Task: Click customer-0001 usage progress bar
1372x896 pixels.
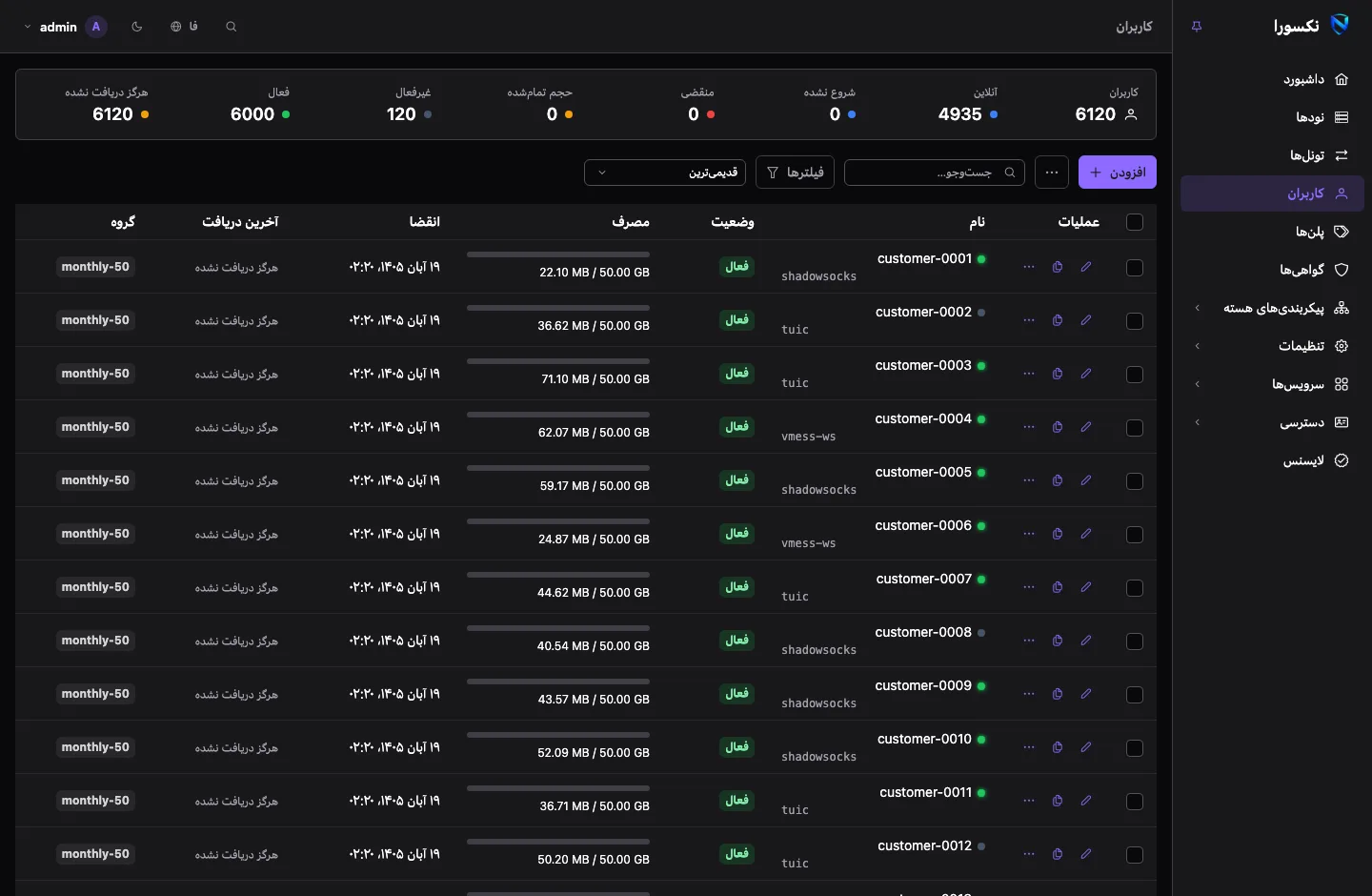Action: coord(558,255)
